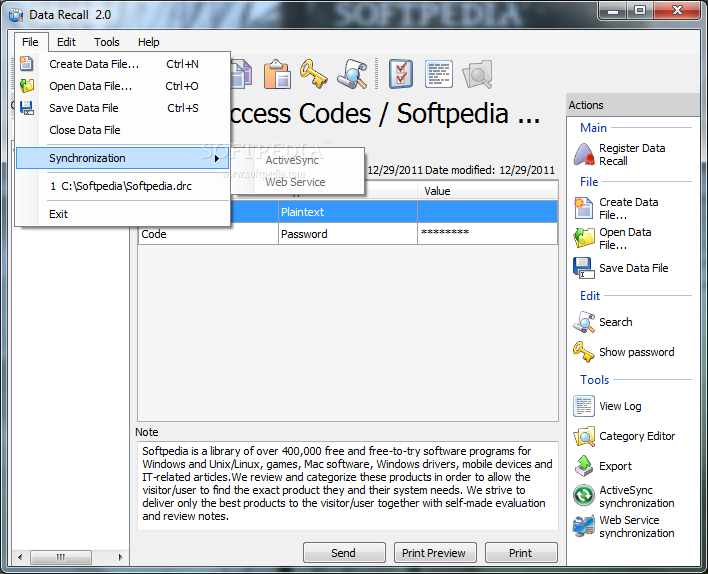Open the Edit menu

coord(66,42)
